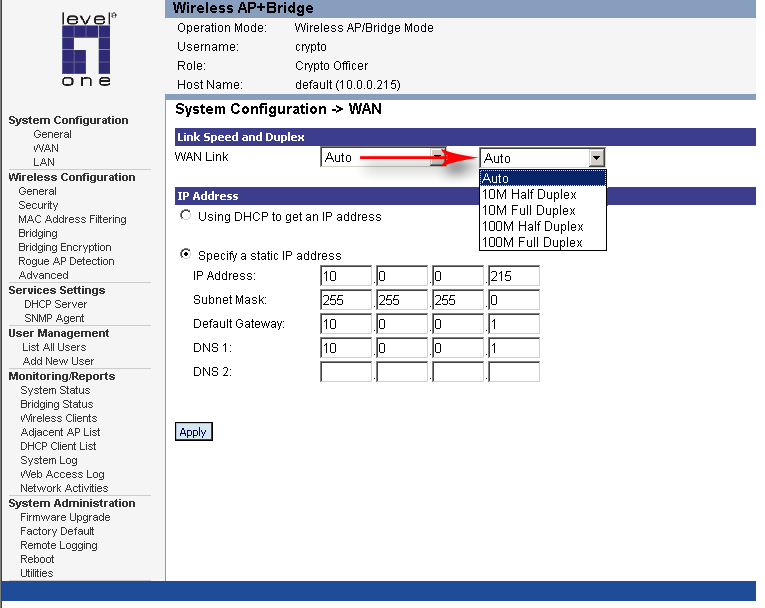View Adjacent AP List
Image resolution: width=765 pixels, height=608 pixels.
pos(60,432)
